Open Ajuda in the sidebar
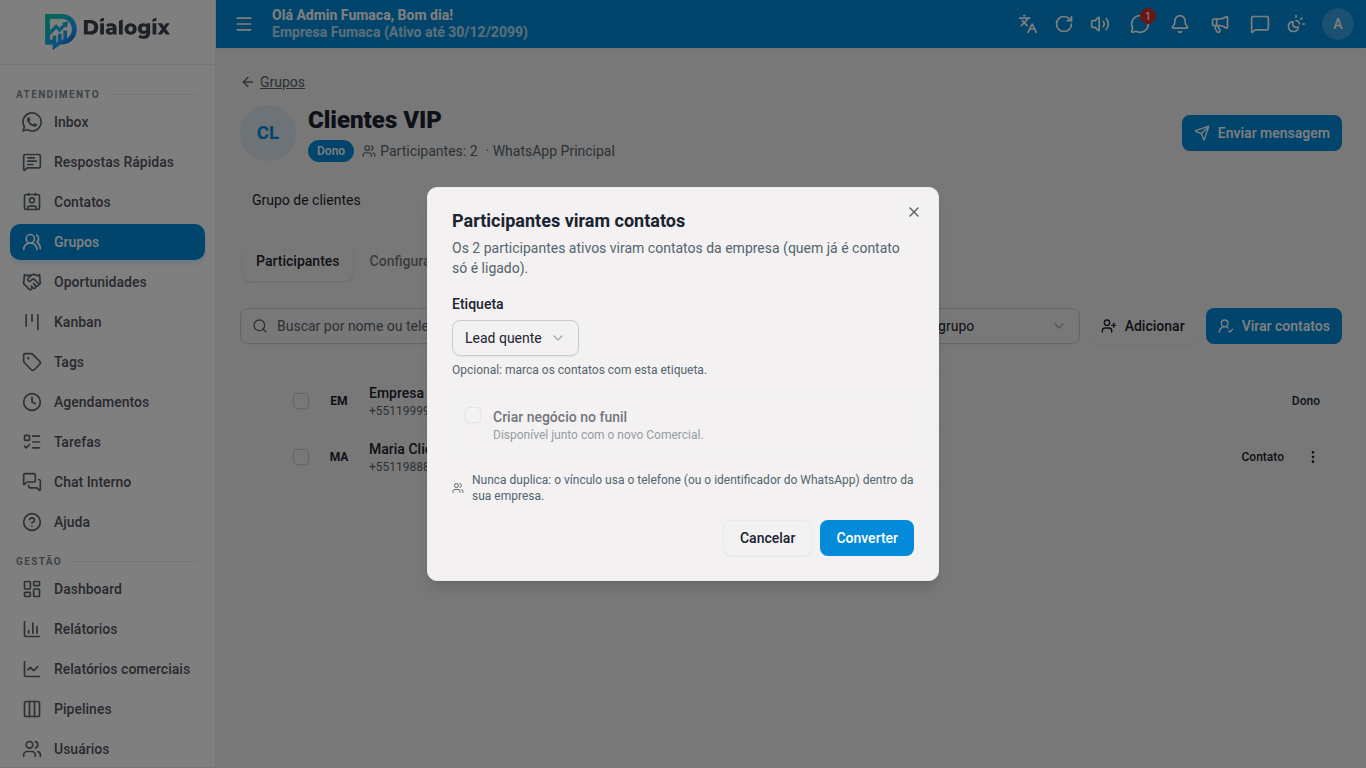This screenshot has width=1366, height=768. tap(107, 522)
